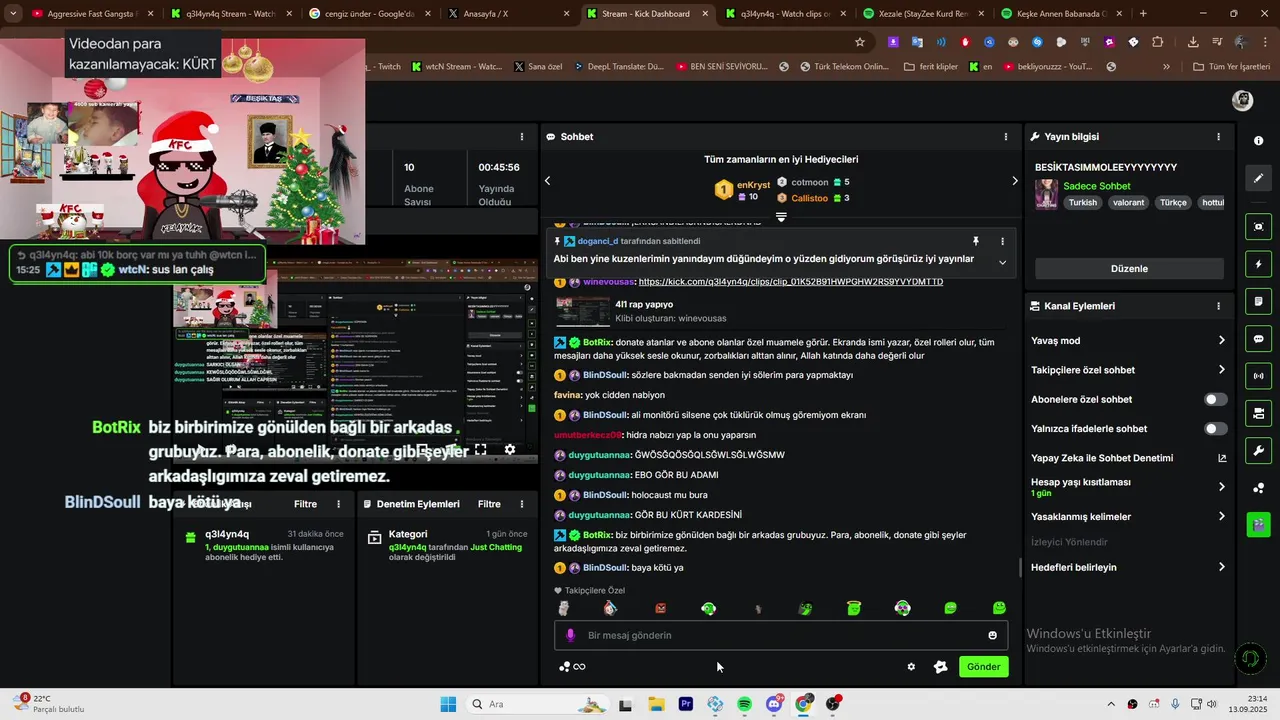Open Kanal Eylemleri panel three-dot menu
This screenshot has width=1280, height=720.
(1218, 306)
